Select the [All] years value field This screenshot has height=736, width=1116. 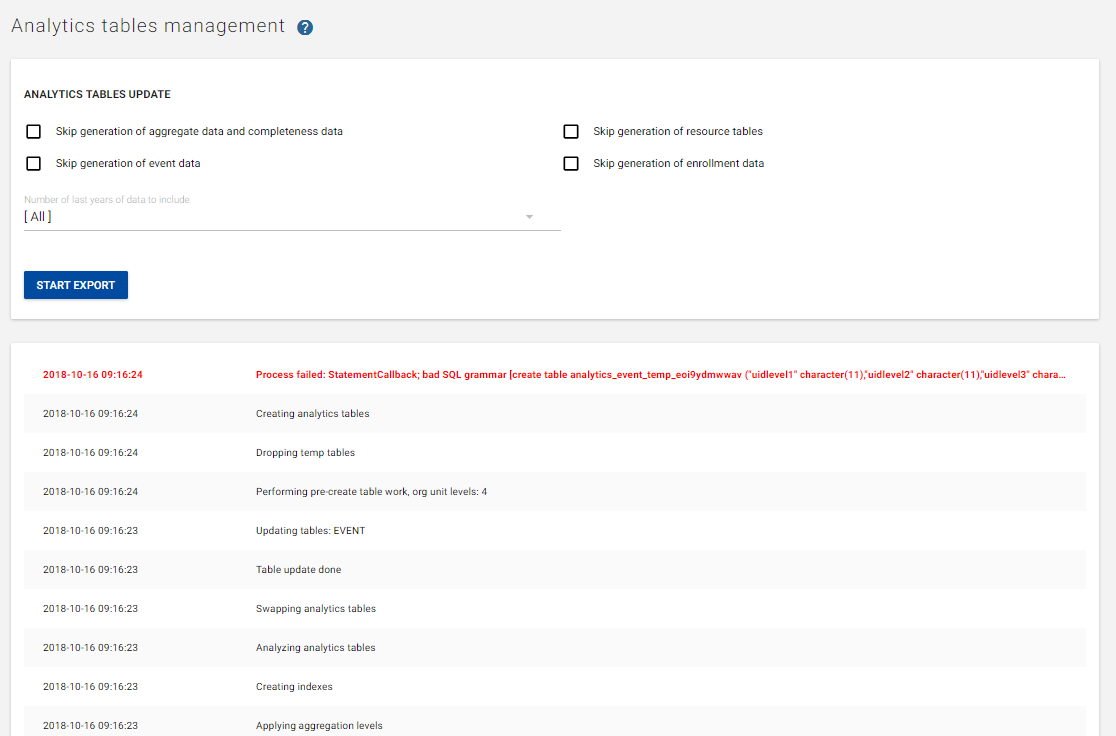coord(270,217)
